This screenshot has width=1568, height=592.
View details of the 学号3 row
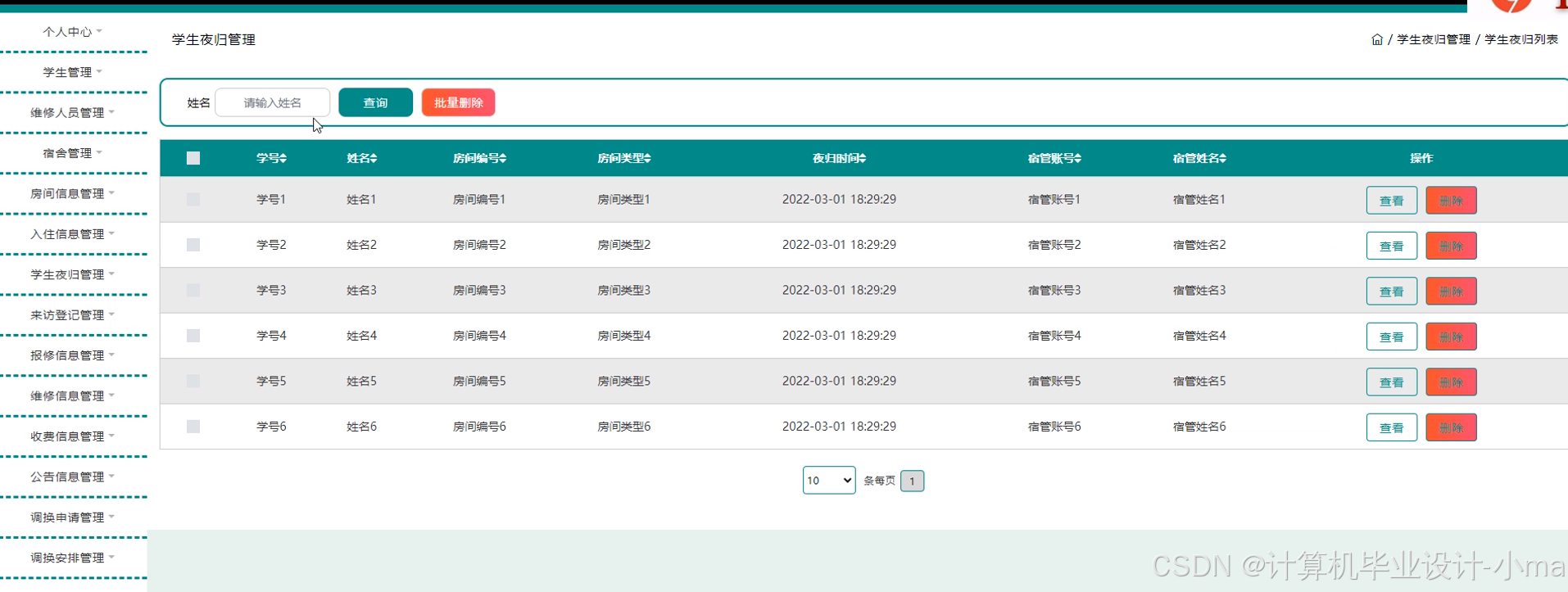coord(1391,291)
